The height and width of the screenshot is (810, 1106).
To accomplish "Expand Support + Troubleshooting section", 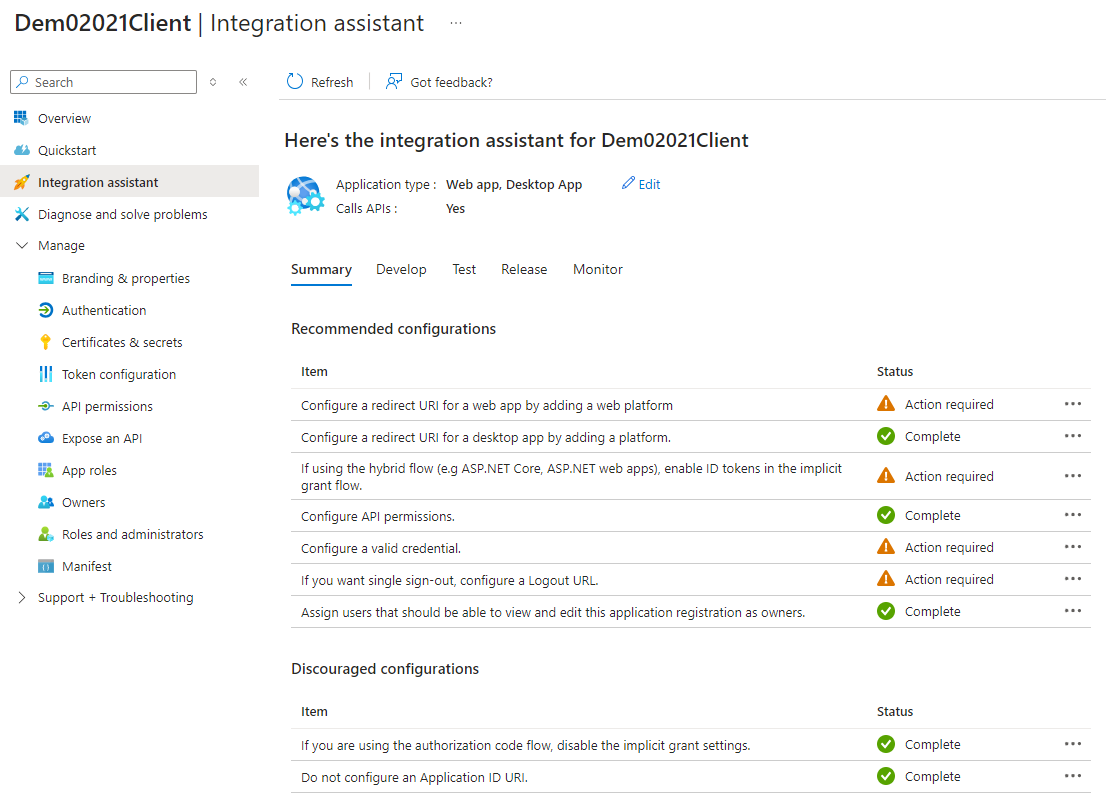I will 22,598.
